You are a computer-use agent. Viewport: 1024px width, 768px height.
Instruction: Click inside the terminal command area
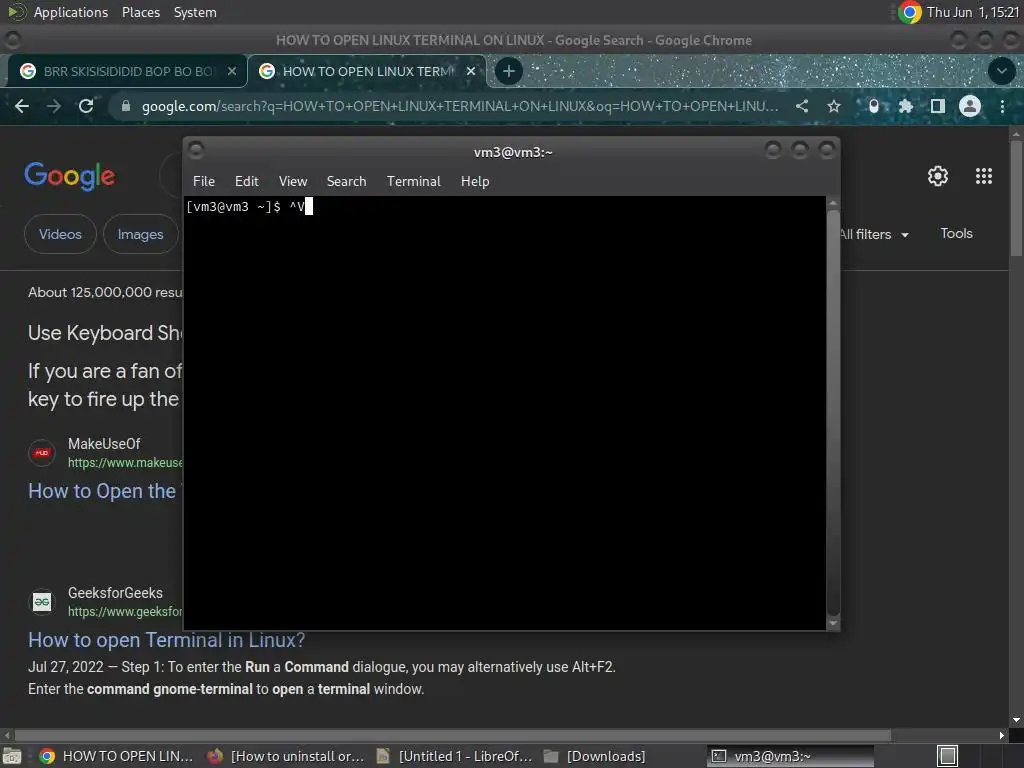[505, 413]
